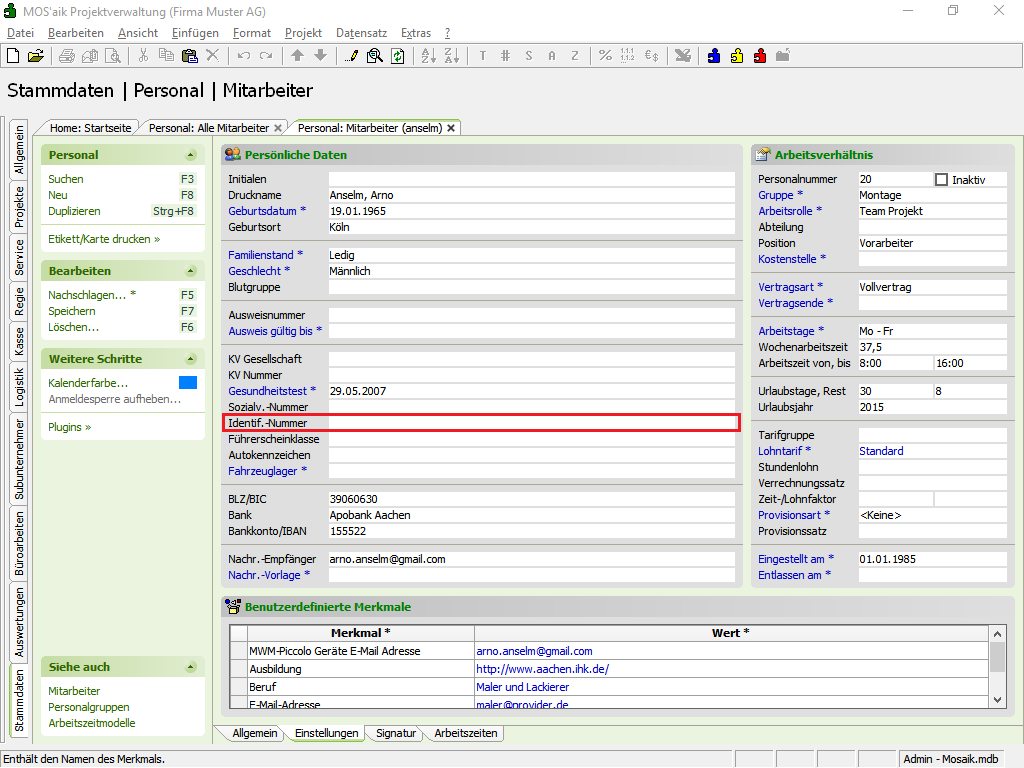This screenshot has height=768, width=1024.
Task: Click the magnifier search toolbar icon
Action: click(374, 56)
